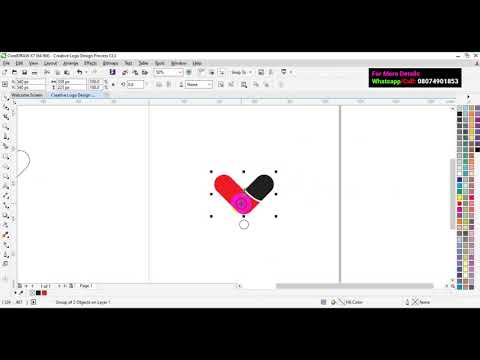The width and height of the screenshot is (480, 360).
Task: Select the Polygon tool in the toolbox
Action: [x=6, y=176]
